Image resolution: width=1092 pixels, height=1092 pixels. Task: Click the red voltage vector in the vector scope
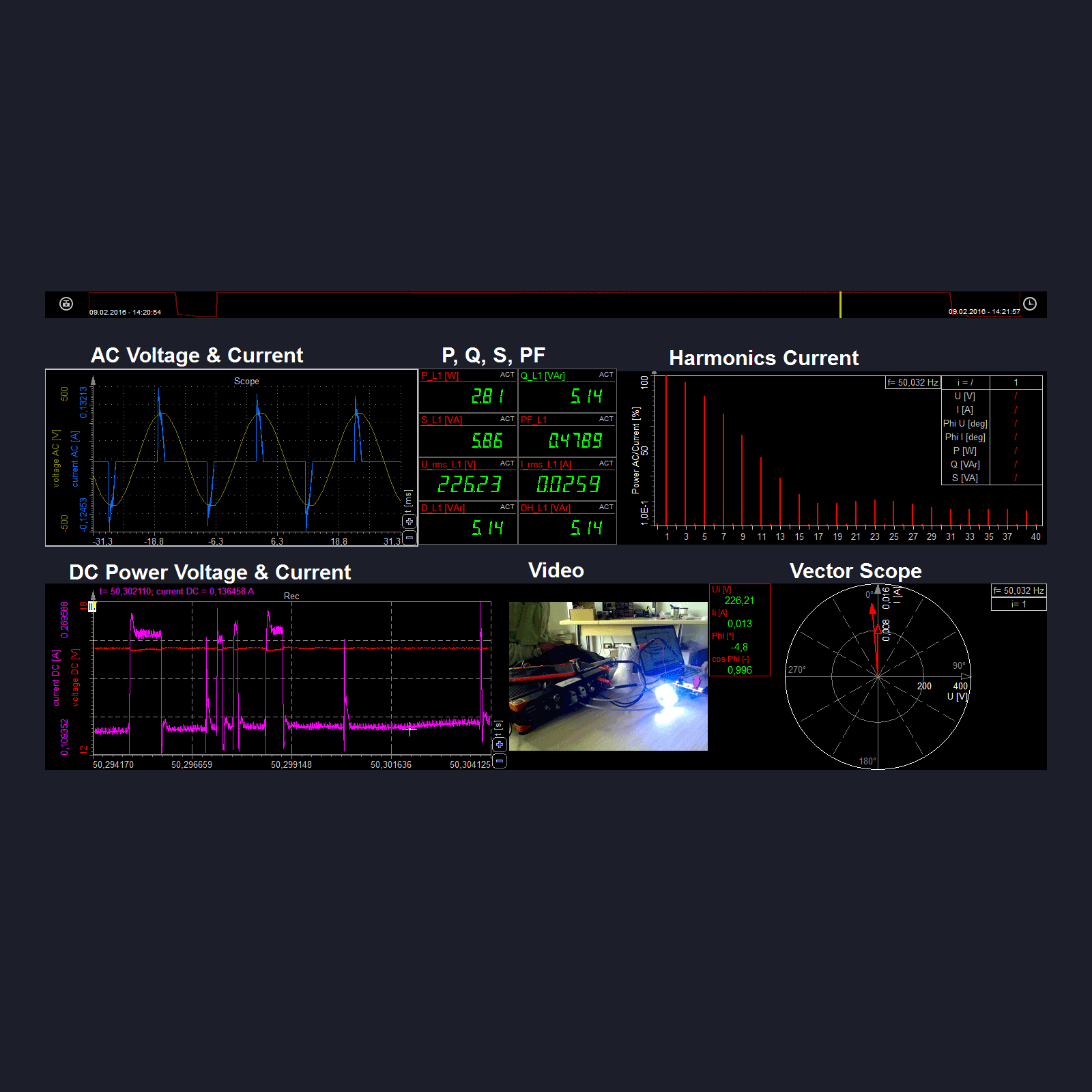click(x=875, y=640)
